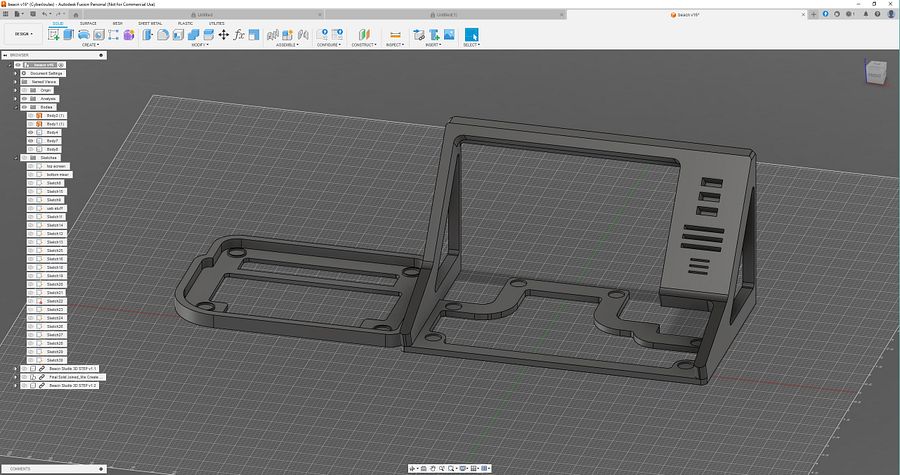
Task: Click the Create Form purple icon
Action: click(129, 35)
